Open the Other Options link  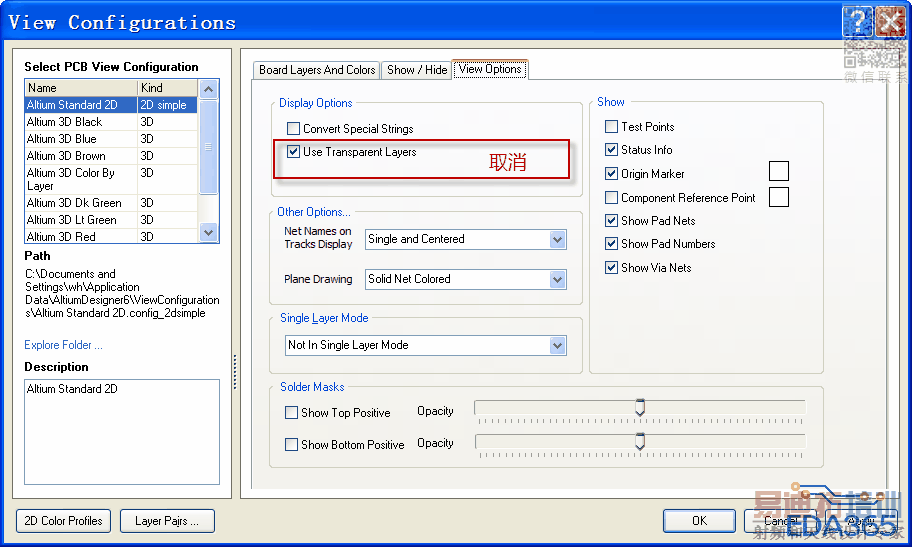pos(314,212)
